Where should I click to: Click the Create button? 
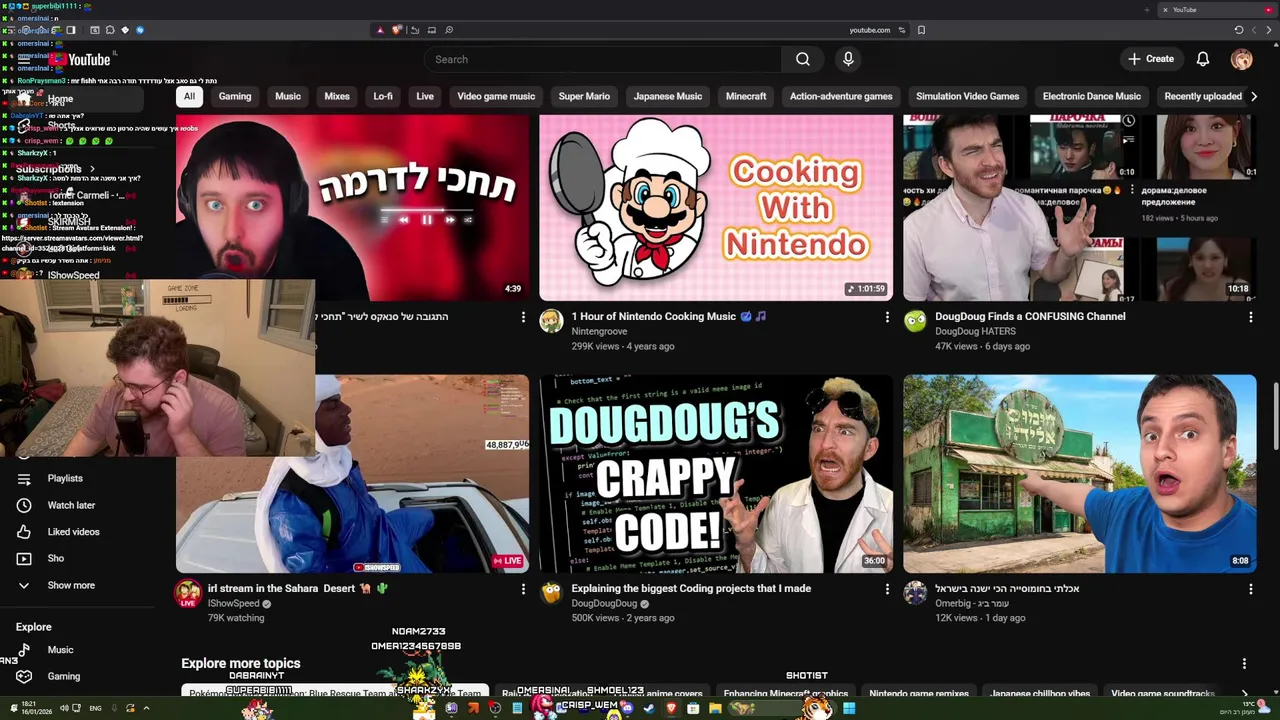1151,59
